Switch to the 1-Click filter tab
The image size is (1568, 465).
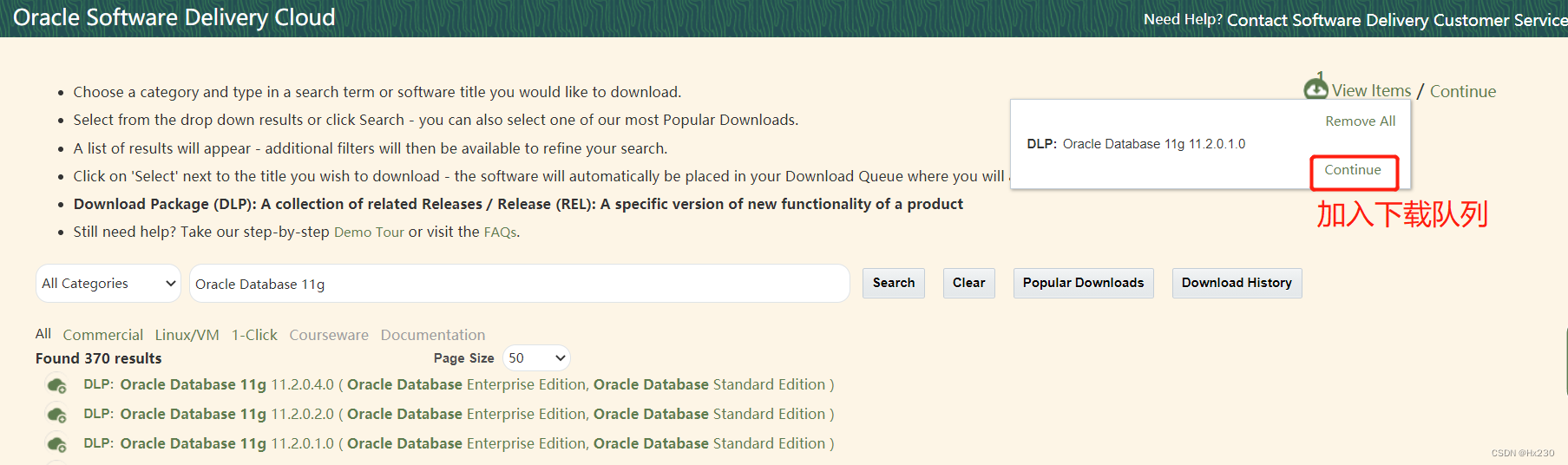[x=254, y=335]
